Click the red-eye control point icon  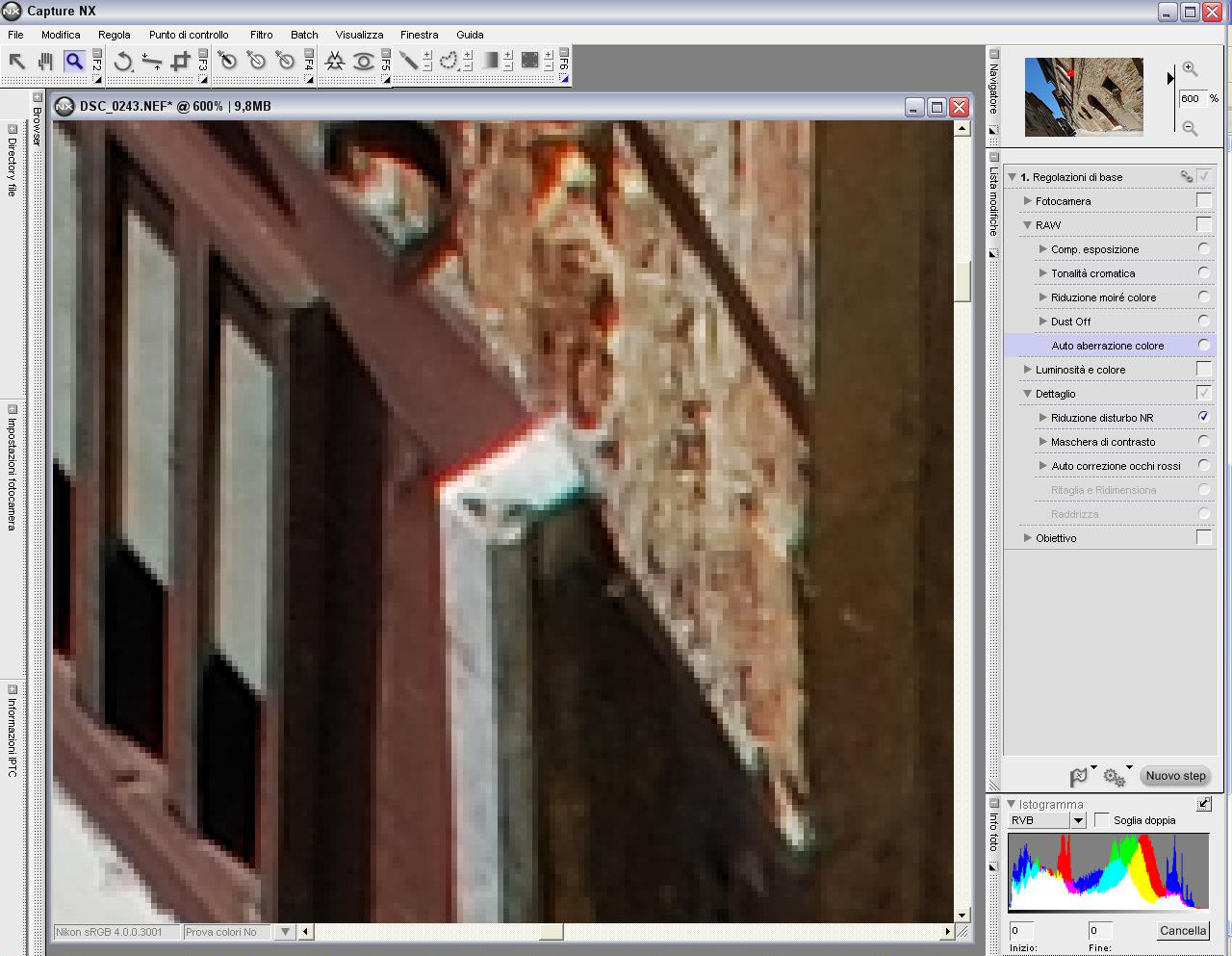364,62
